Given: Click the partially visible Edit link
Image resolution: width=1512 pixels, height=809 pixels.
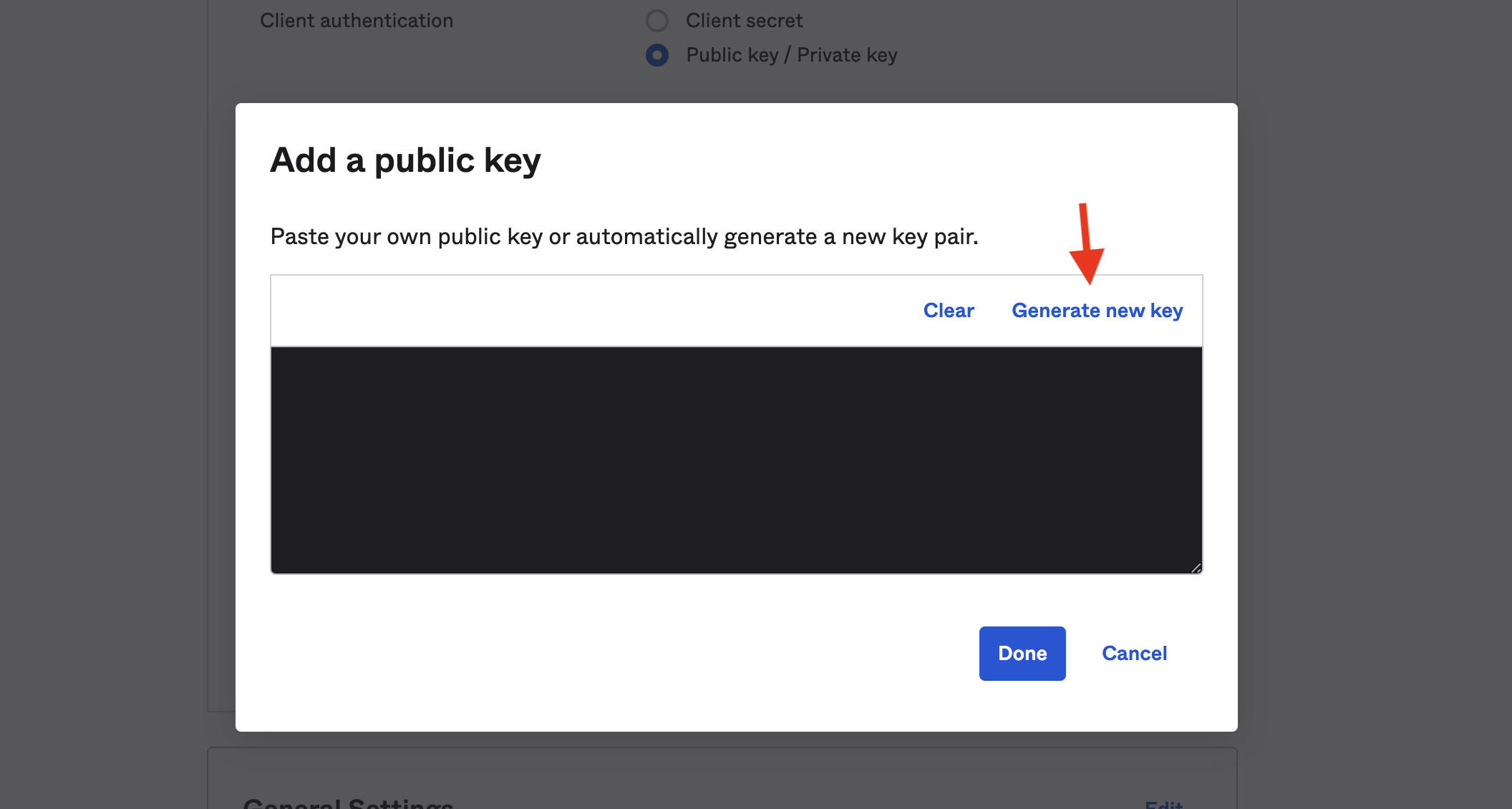Looking at the screenshot, I should point(1163,805).
